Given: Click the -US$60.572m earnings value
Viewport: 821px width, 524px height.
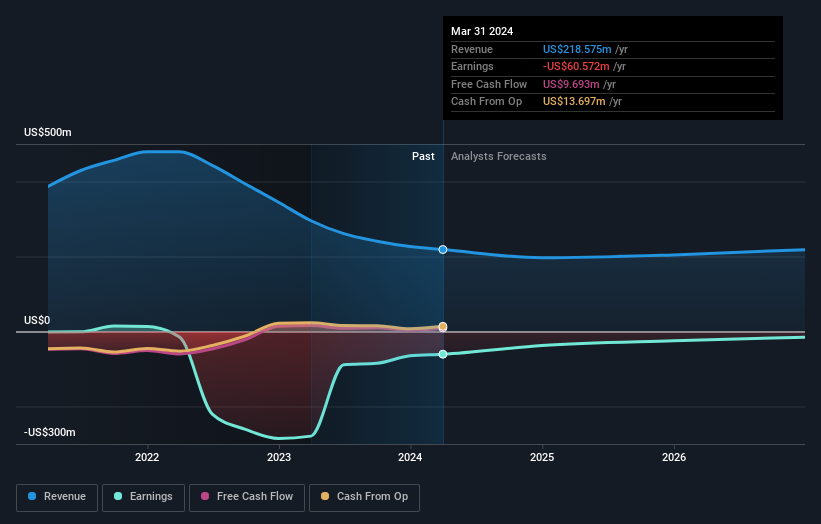Looking at the screenshot, I should pos(576,66).
